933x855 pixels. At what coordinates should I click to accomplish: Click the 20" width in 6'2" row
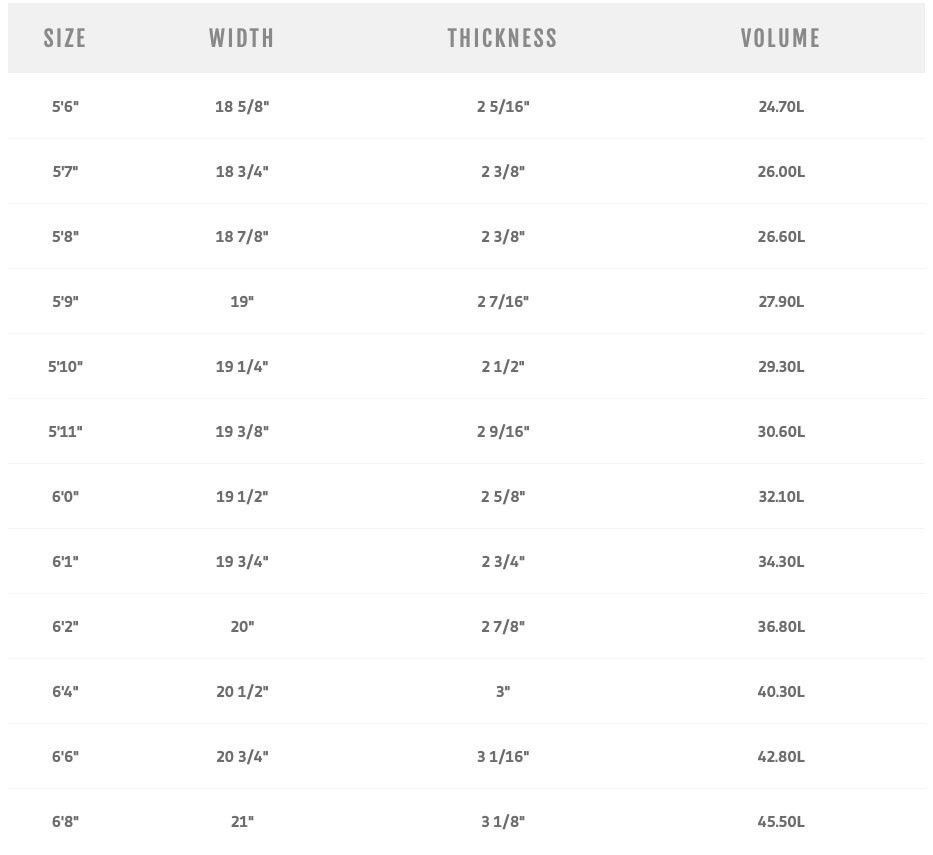242,626
